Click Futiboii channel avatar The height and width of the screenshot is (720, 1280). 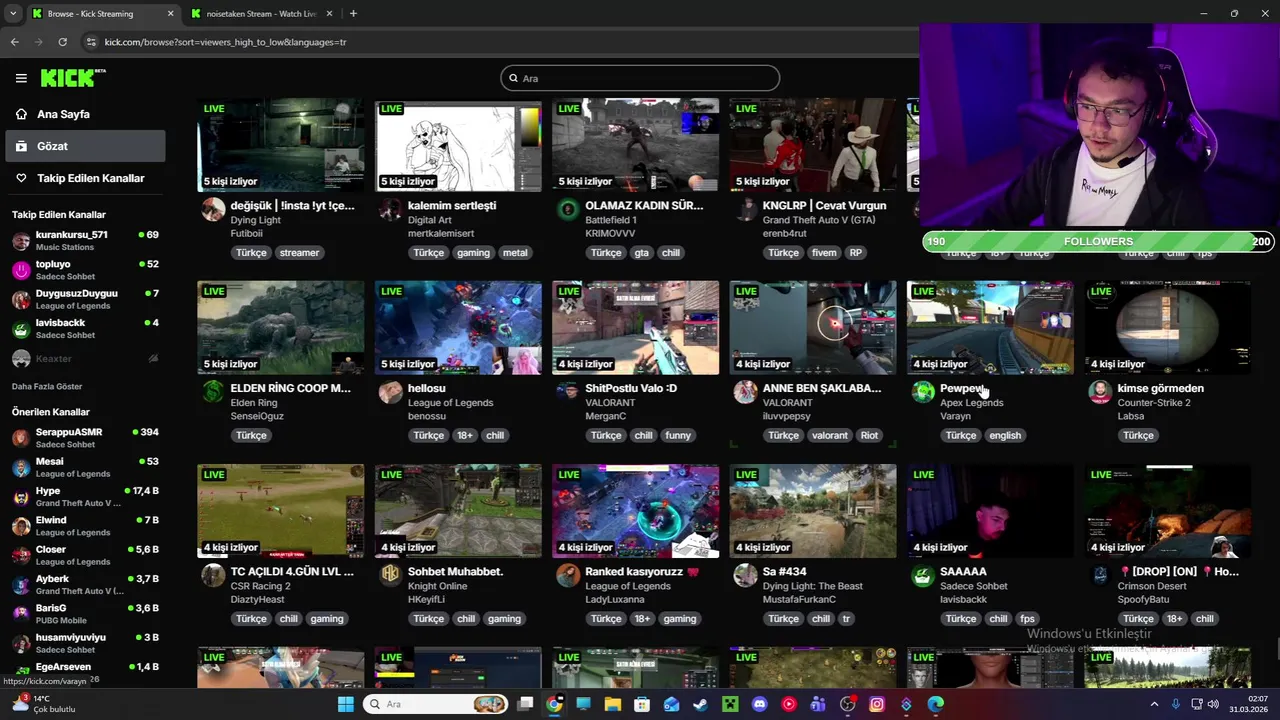coord(213,209)
